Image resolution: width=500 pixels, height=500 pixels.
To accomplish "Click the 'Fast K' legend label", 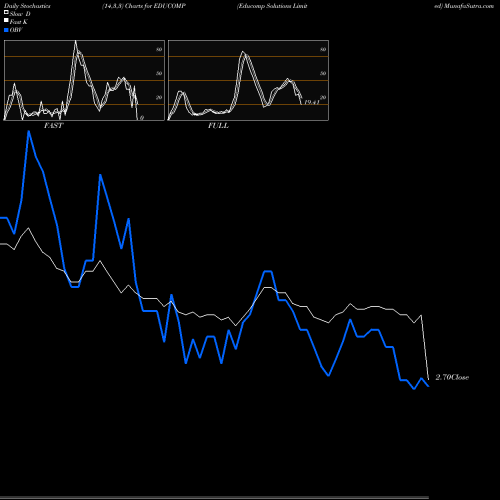I will 18,22.
